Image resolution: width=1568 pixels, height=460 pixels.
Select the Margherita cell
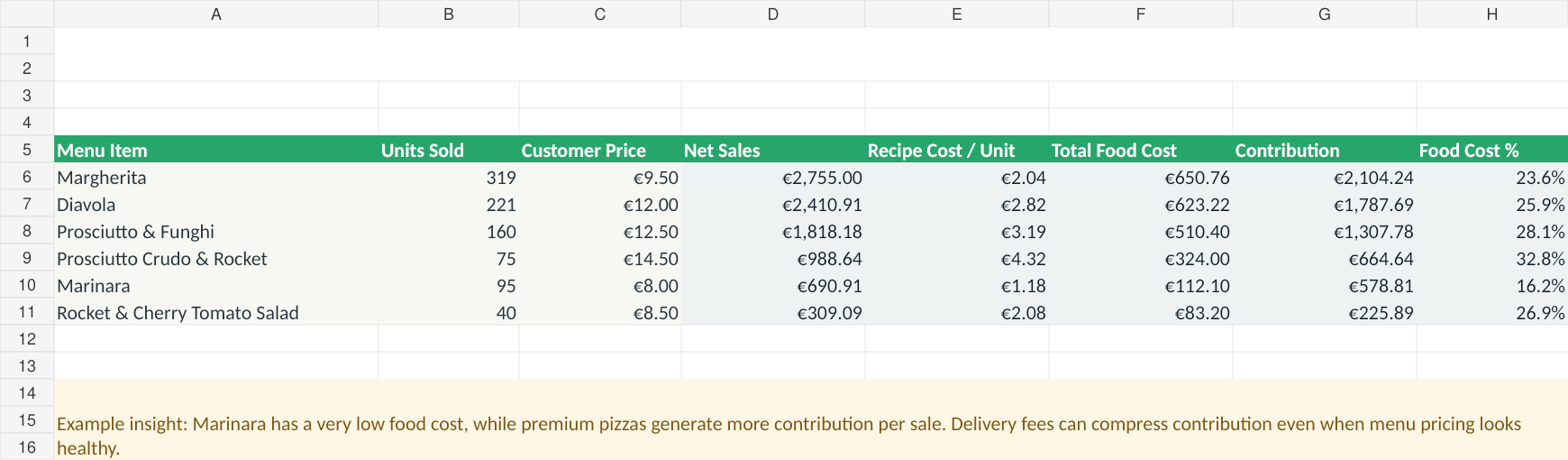(x=216, y=177)
